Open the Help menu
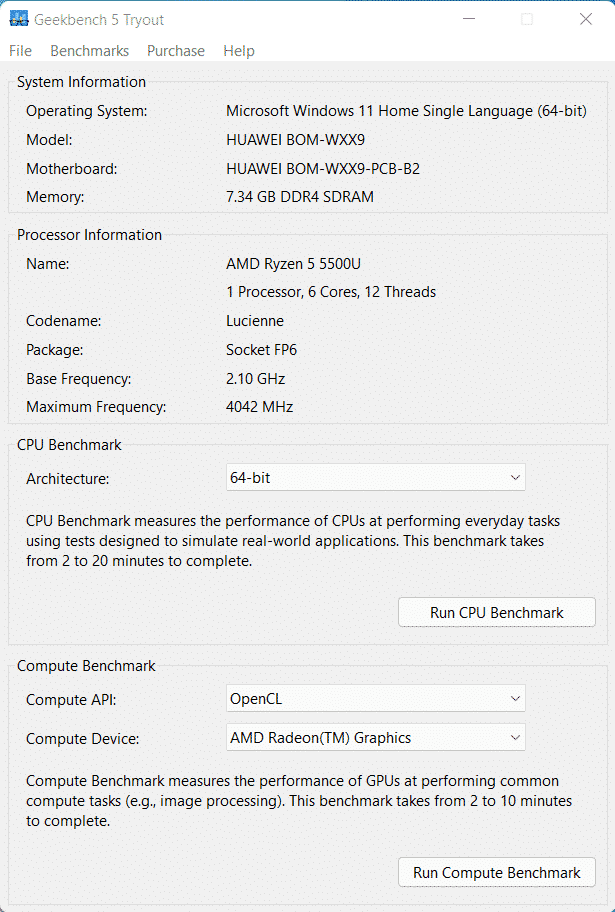 [239, 51]
